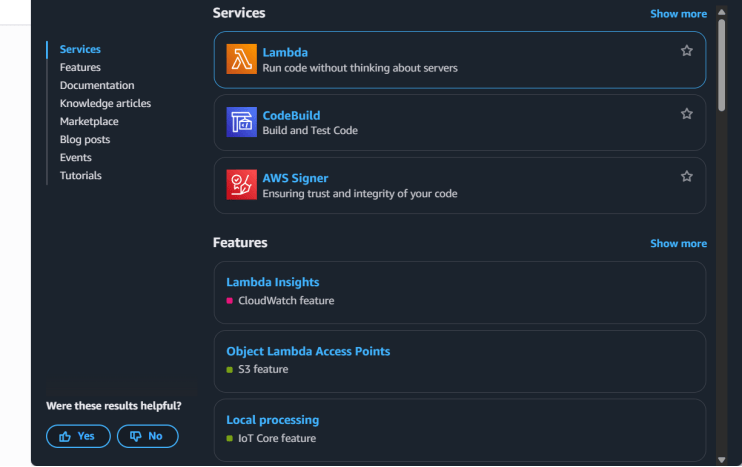Favorite Lambda with its star icon
This screenshot has width=742, height=467.
[x=686, y=51]
